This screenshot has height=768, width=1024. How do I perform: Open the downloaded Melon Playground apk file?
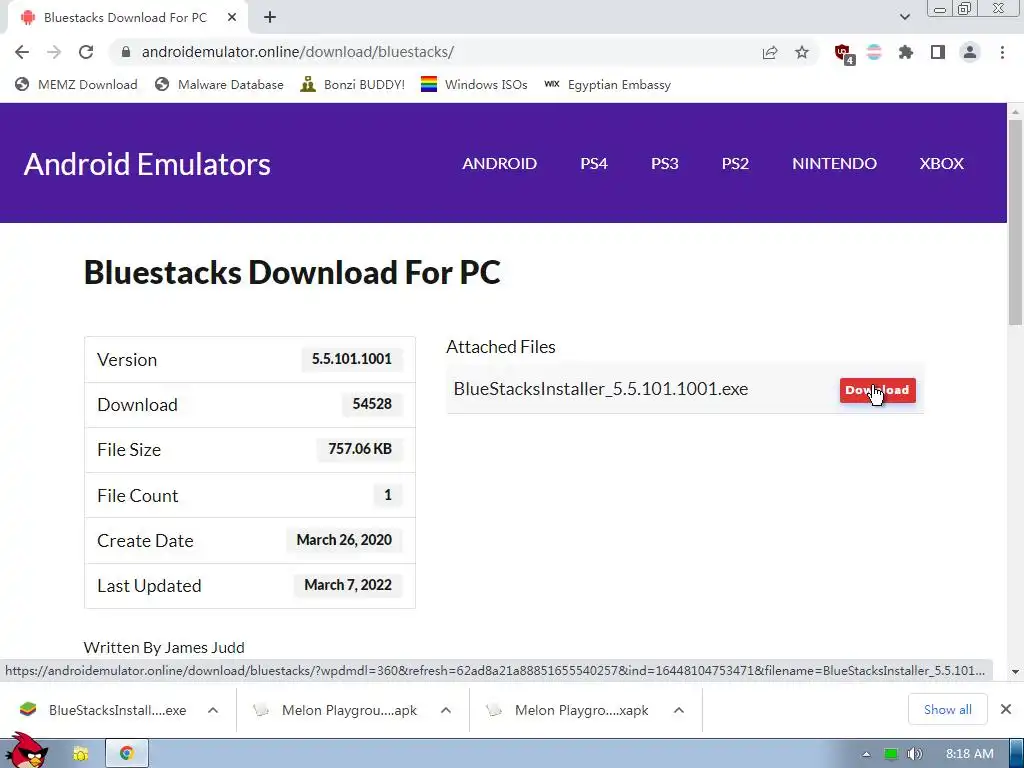click(336, 710)
